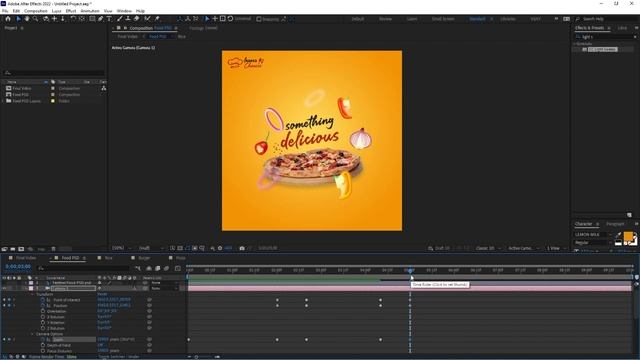This screenshot has width=640, height=360.
Task: Click the hide shy layers icon
Action: pos(149,268)
